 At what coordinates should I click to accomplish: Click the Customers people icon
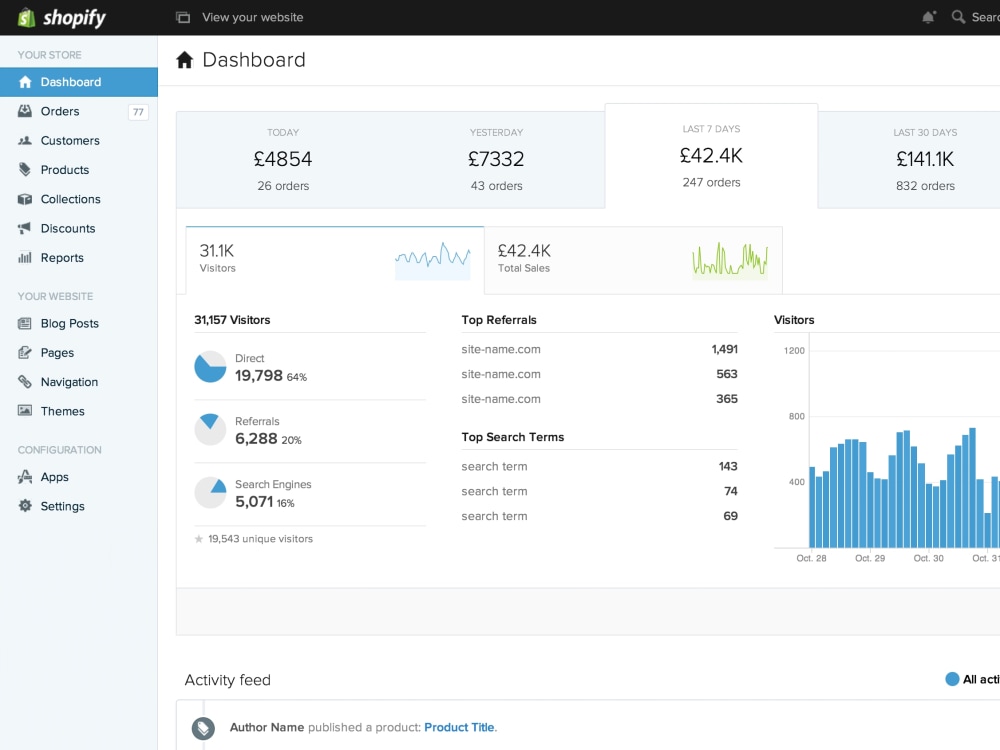pos(25,140)
